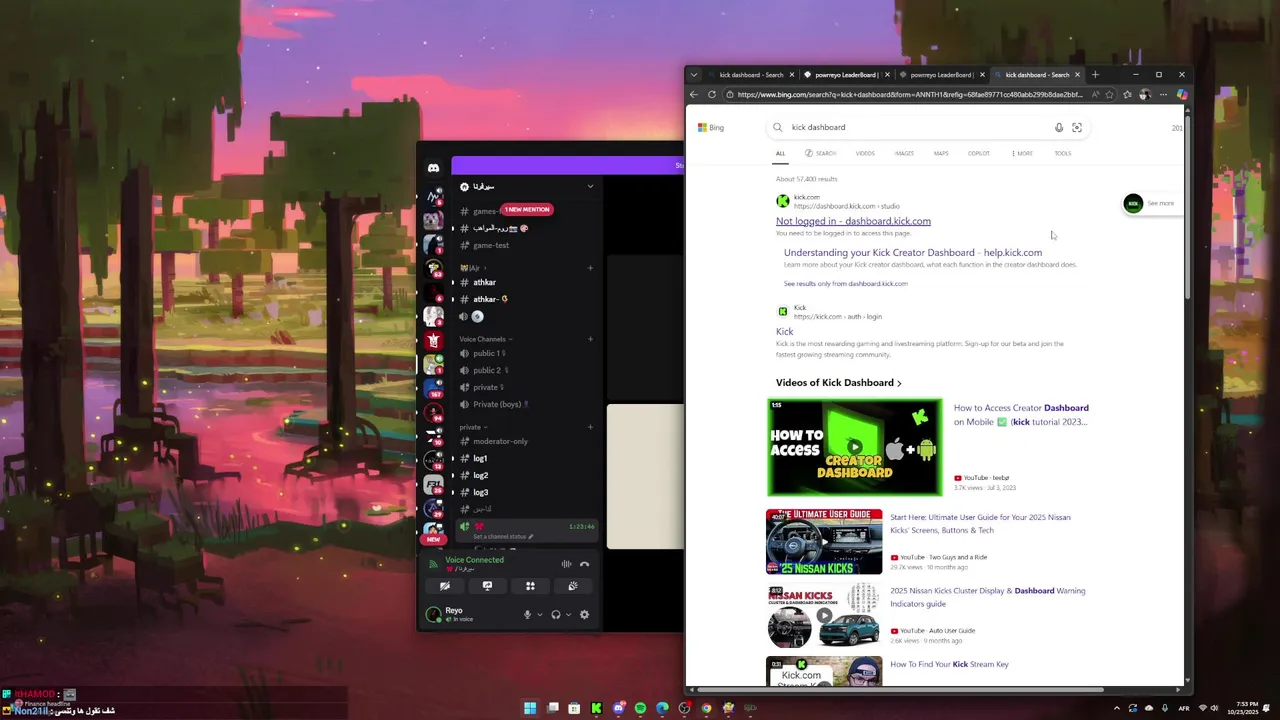Select the COPILOT tab on Bing
Viewport: 1280px width, 720px height.
tap(979, 153)
